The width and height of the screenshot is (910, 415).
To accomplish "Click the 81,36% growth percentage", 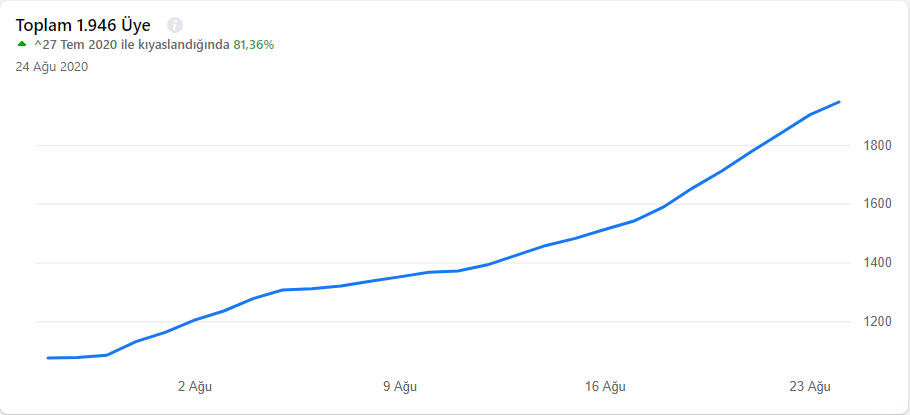I will 254,45.
